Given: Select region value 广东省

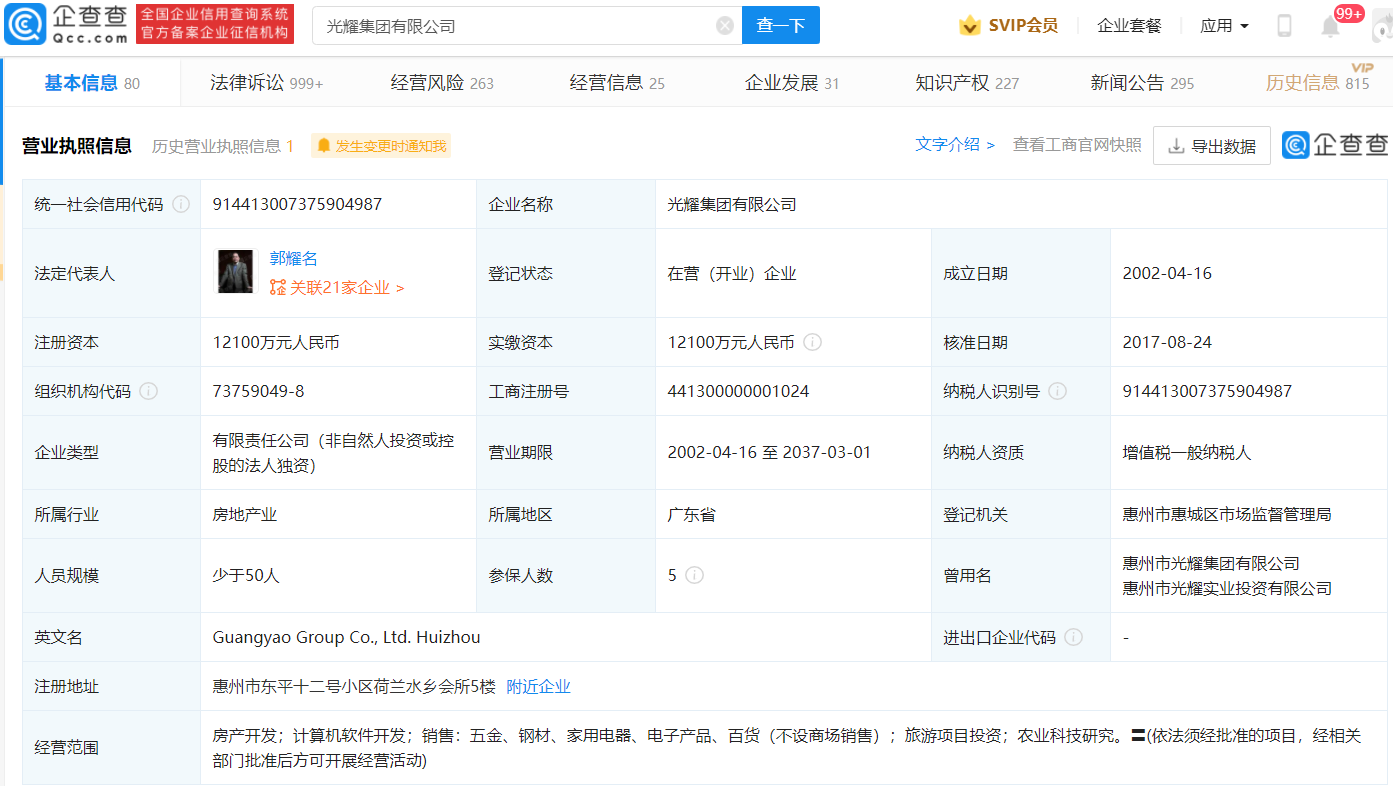Looking at the screenshot, I should click(x=692, y=514).
